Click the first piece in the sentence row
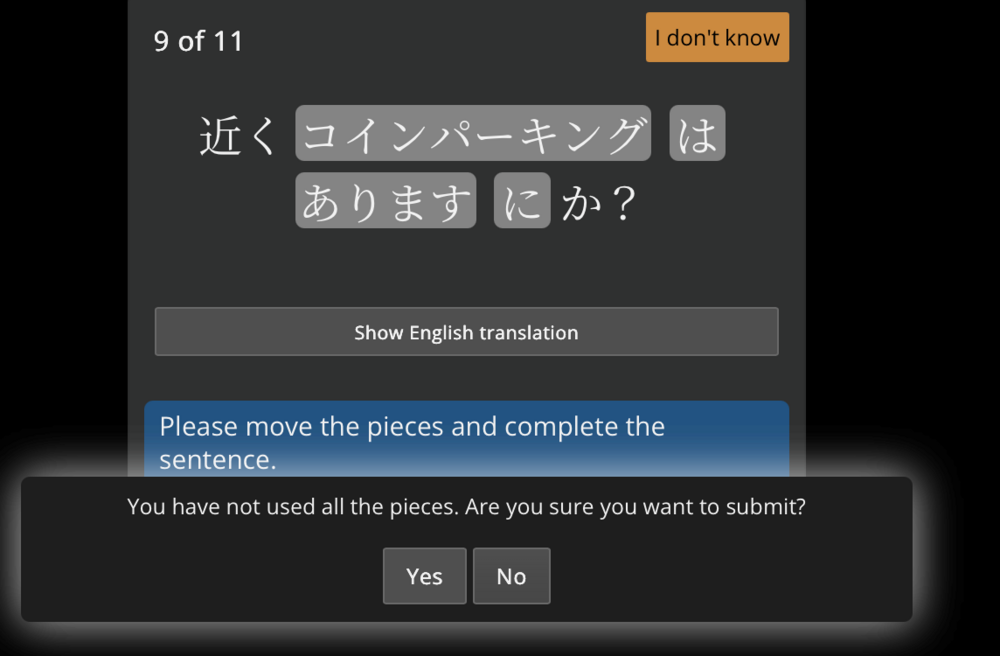 (473, 133)
